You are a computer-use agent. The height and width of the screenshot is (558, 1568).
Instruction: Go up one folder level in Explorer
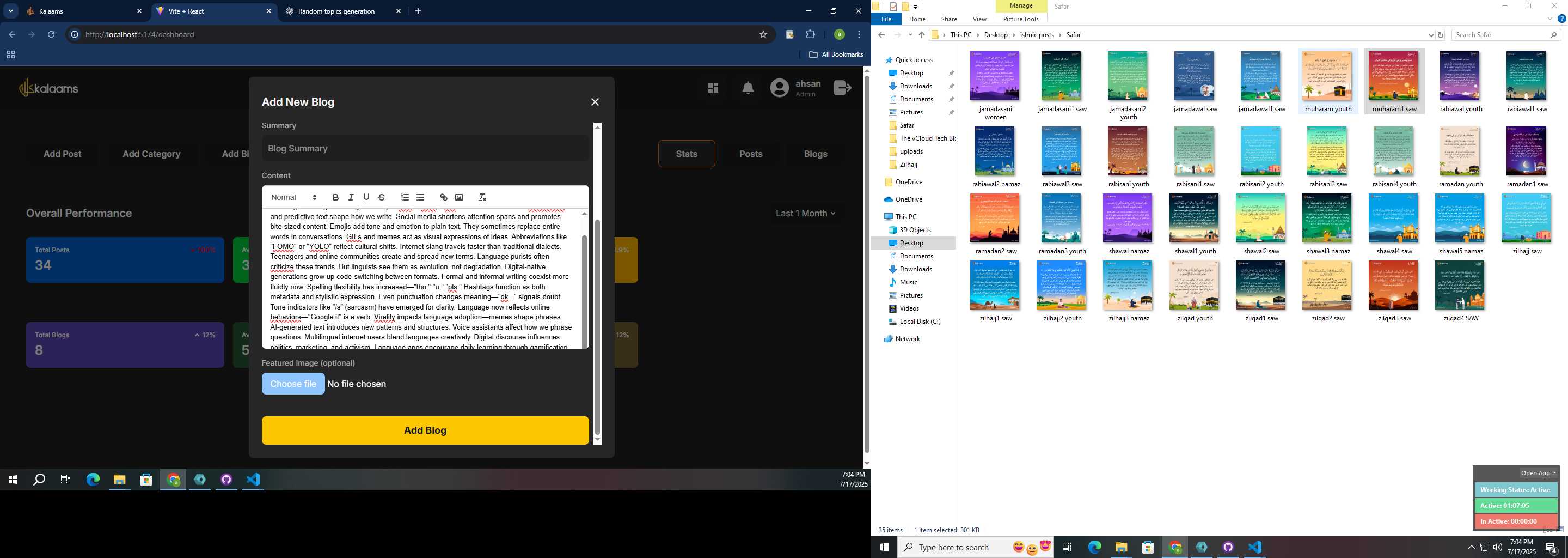922,35
